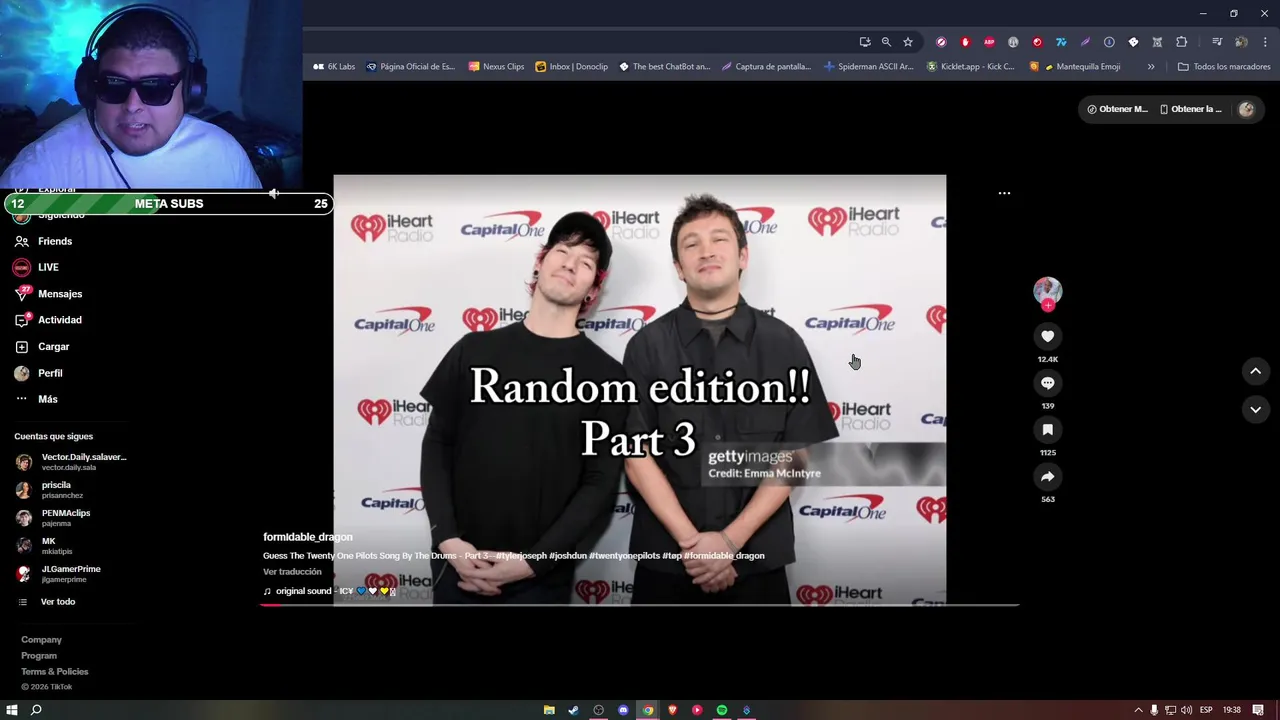
Task: Open File Explorer from the taskbar
Action: 549,710
